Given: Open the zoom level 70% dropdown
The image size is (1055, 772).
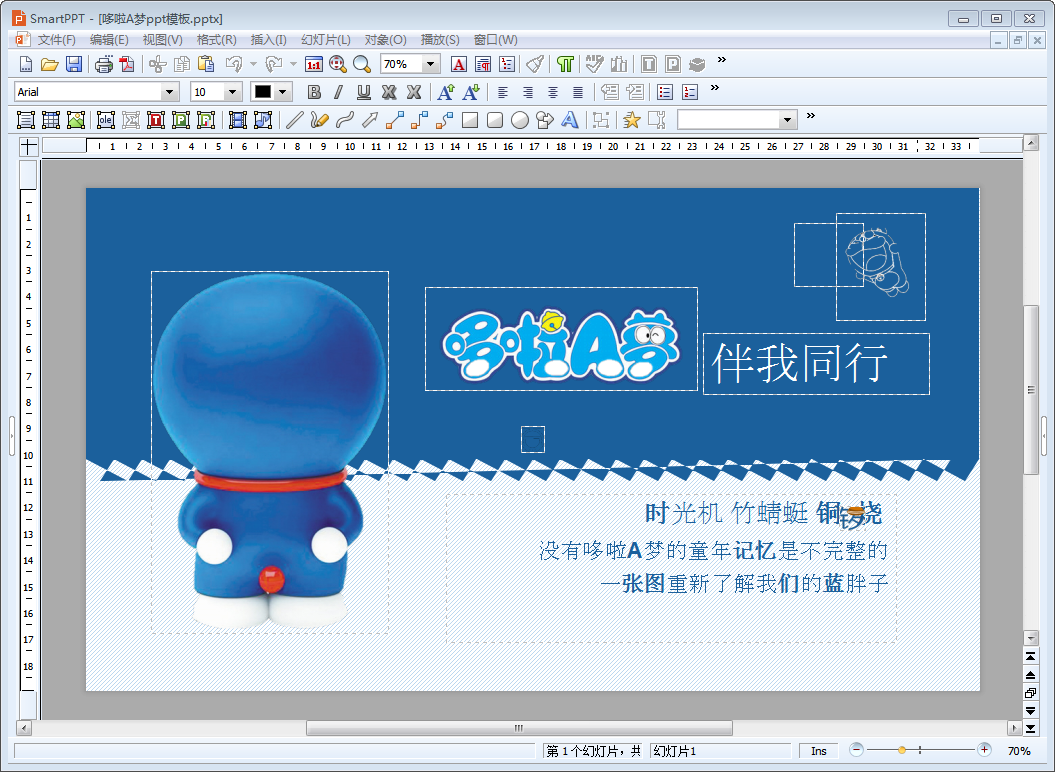Looking at the screenshot, I should tap(431, 65).
